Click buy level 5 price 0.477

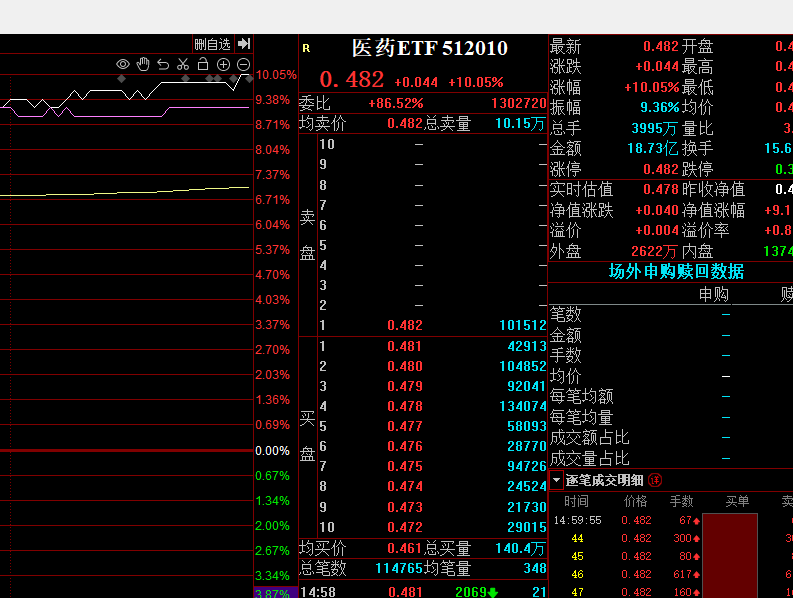(x=405, y=426)
